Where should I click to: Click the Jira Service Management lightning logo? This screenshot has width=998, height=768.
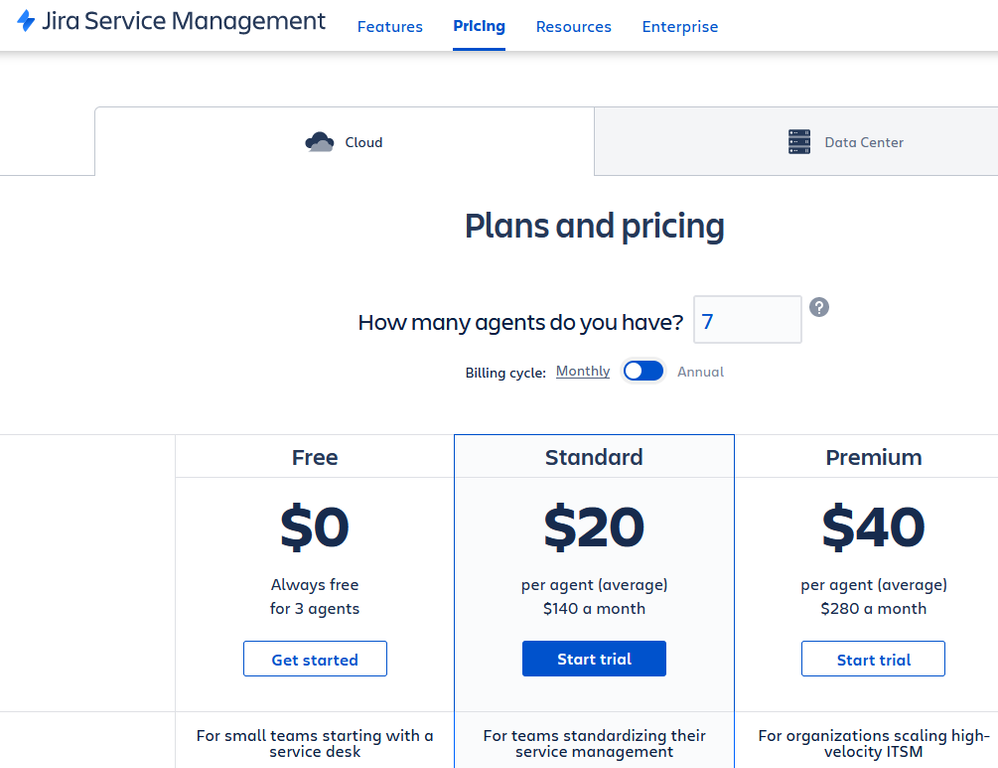[26, 21]
